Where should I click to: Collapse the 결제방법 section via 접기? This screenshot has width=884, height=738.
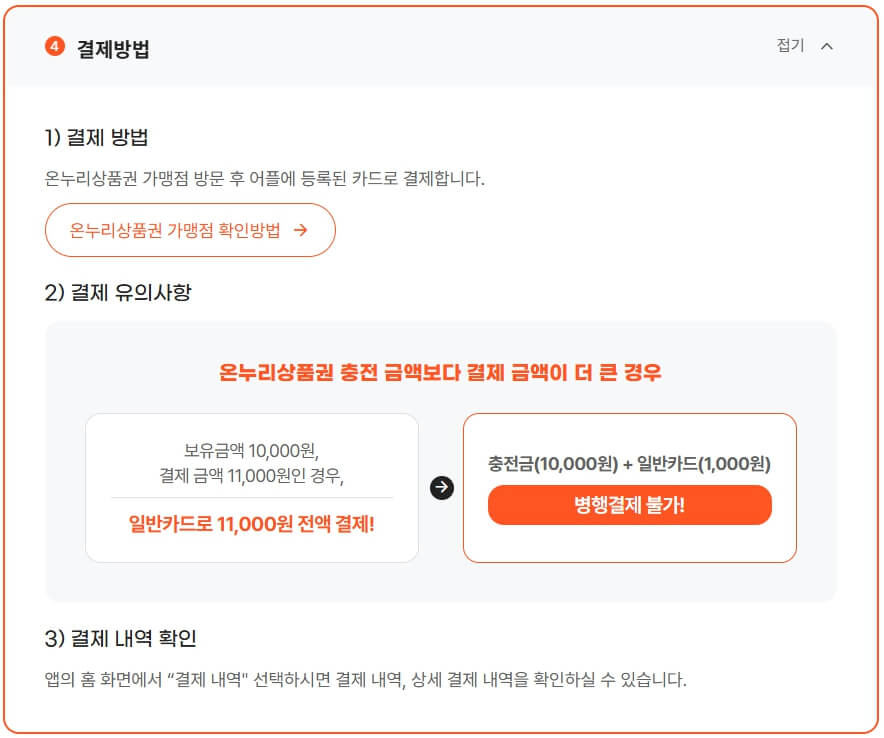tap(790, 45)
